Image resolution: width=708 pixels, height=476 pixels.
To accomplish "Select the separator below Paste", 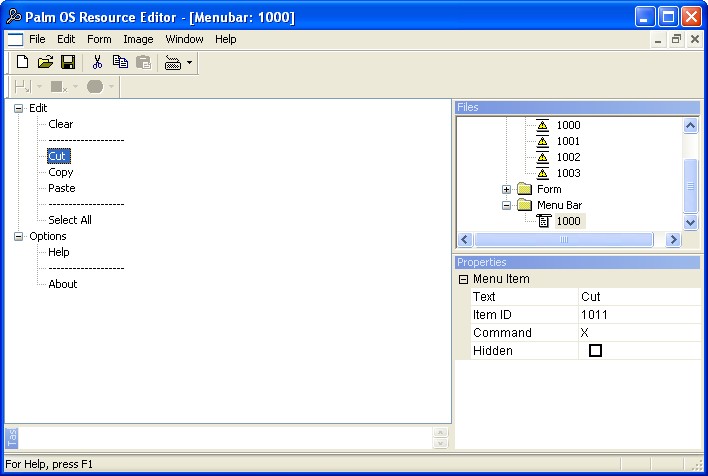I will click(86, 205).
